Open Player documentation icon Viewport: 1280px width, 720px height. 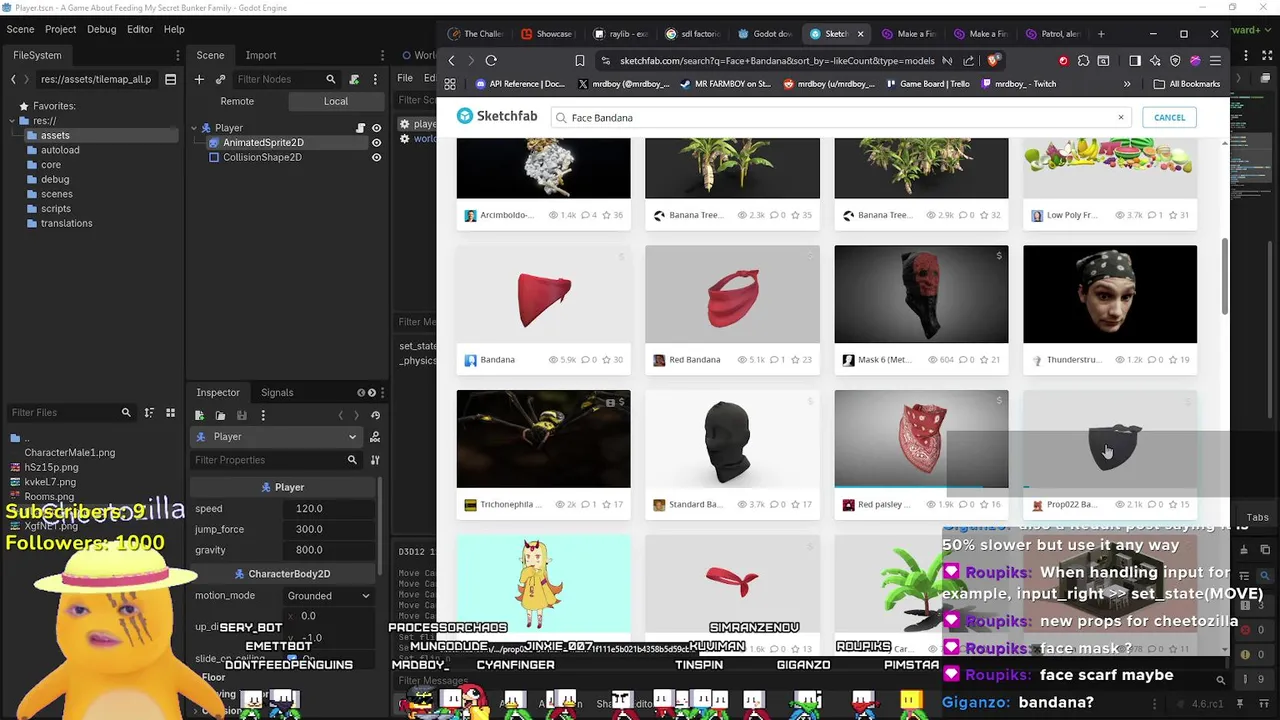[x=375, y=437]
